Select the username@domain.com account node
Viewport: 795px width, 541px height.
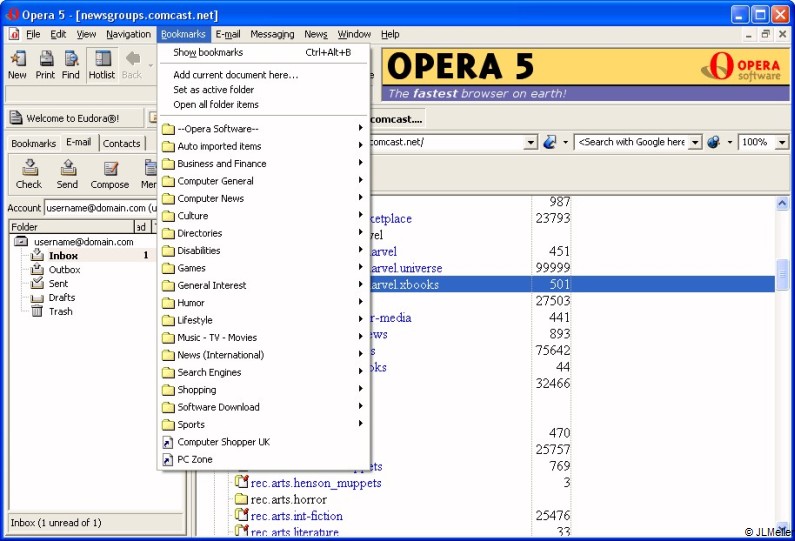click(84, 241)
